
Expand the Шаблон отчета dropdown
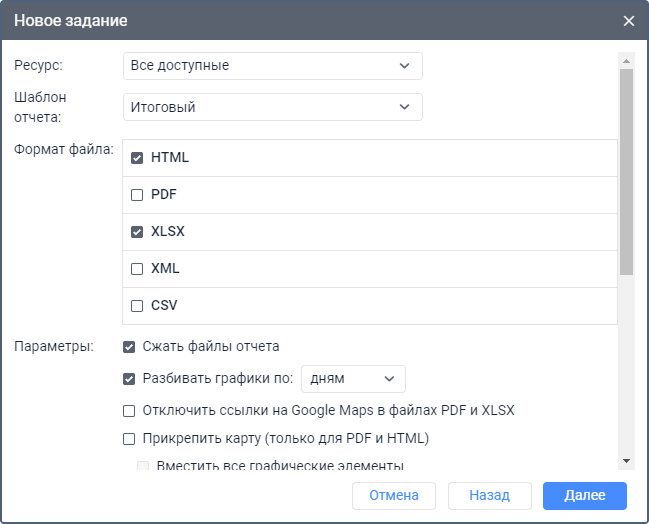[x=272, y=107]
